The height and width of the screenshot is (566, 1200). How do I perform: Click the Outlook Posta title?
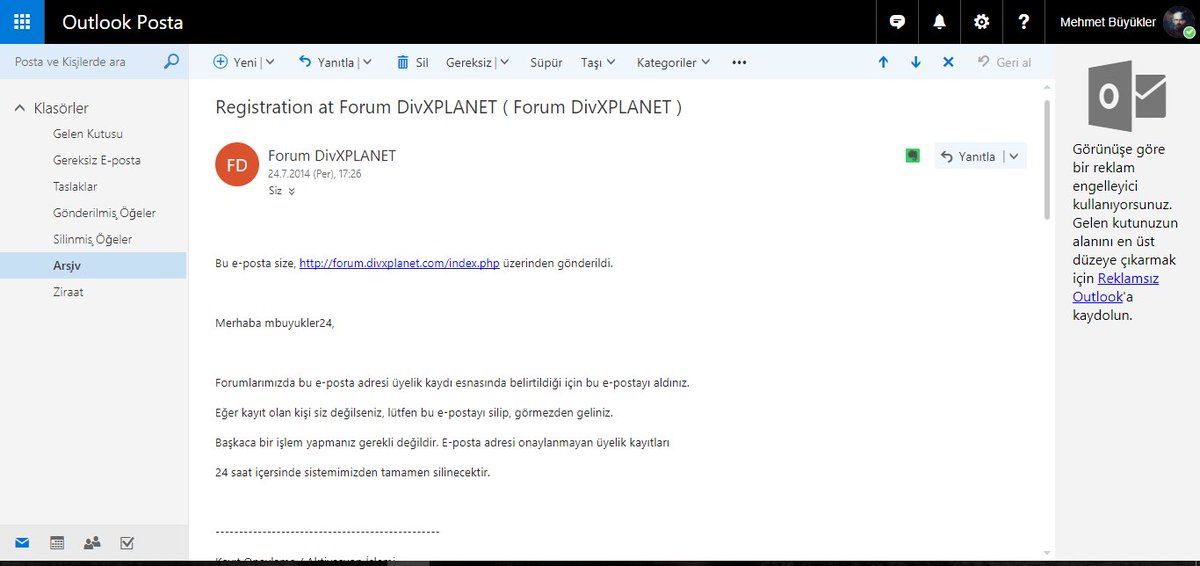tap(123, 22)
